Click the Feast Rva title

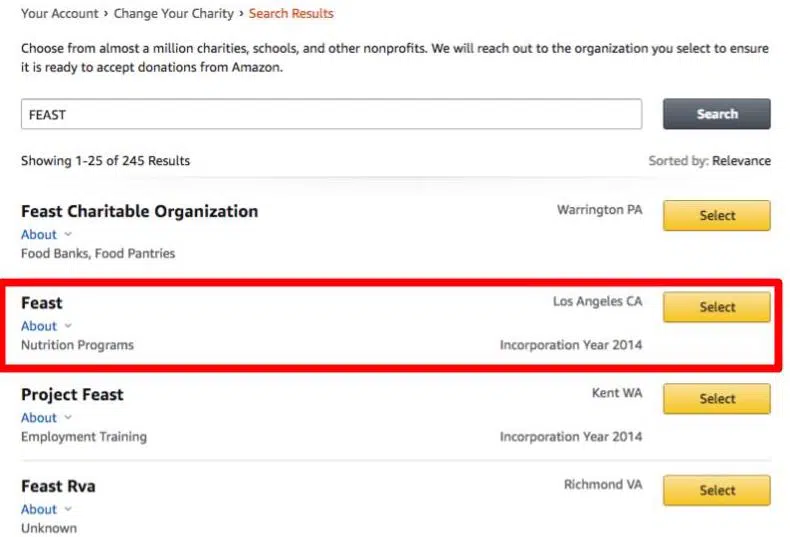point(58,487)
